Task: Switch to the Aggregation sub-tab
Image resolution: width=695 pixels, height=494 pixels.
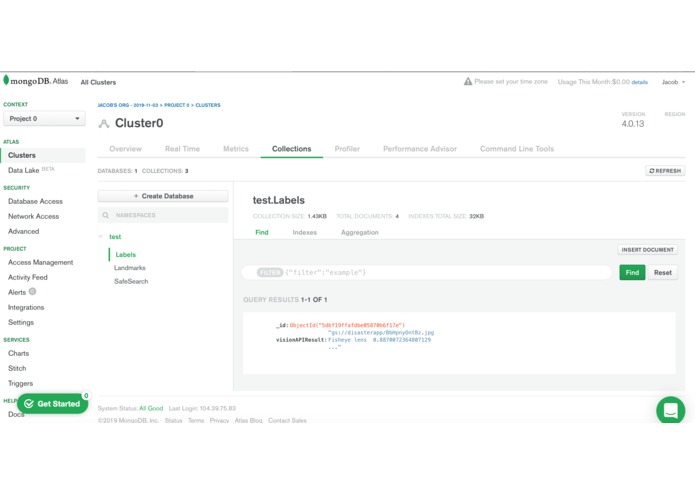Action: pos(359,232)
